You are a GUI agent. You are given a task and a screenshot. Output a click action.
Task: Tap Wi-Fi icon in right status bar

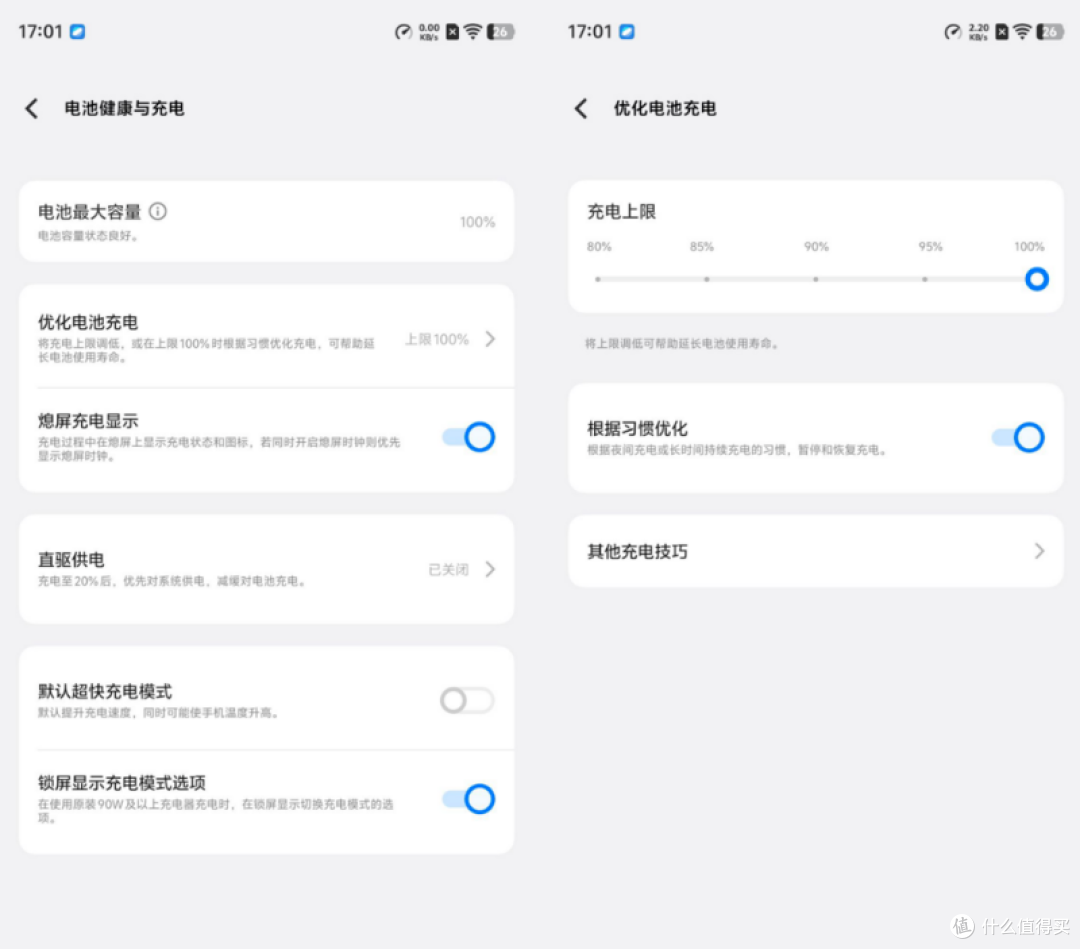click(1022, 32)
